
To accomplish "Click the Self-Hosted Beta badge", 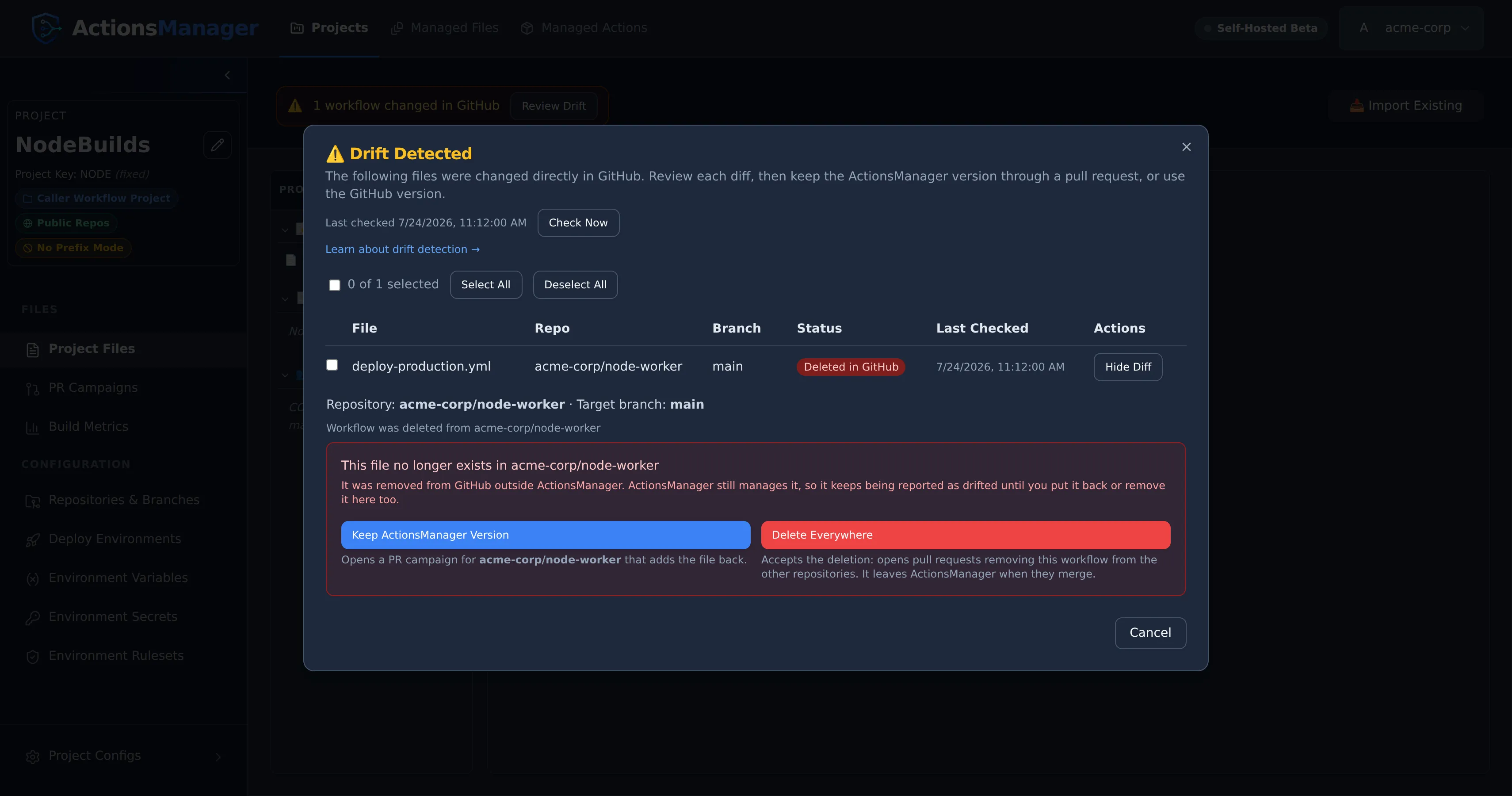I will pyautogui.click(x=1261, y=28).
